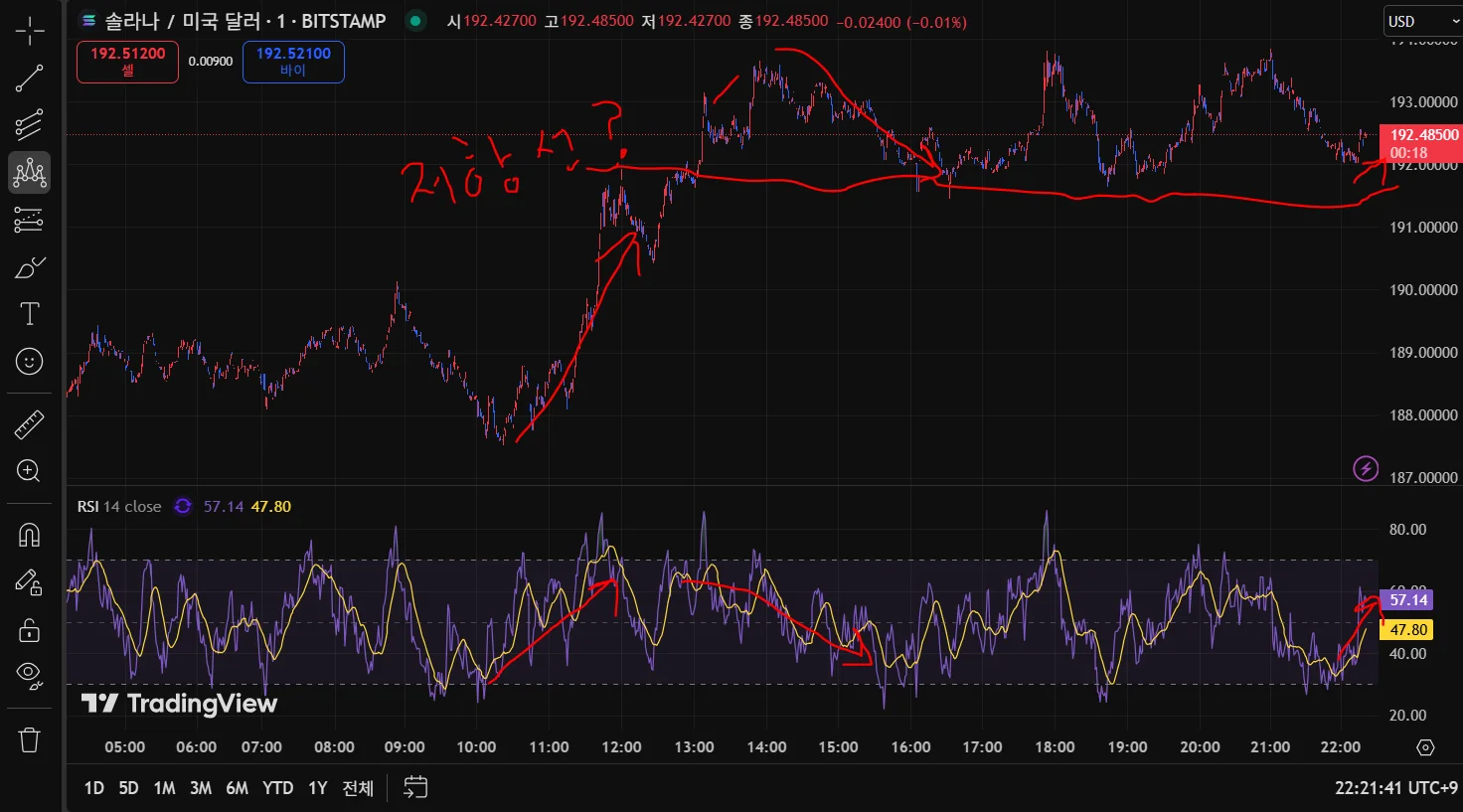Image resolution: width=1463 pixels, height=812 pixels.
Task: Select the ruler measure tool
Action: coord(30,425)
